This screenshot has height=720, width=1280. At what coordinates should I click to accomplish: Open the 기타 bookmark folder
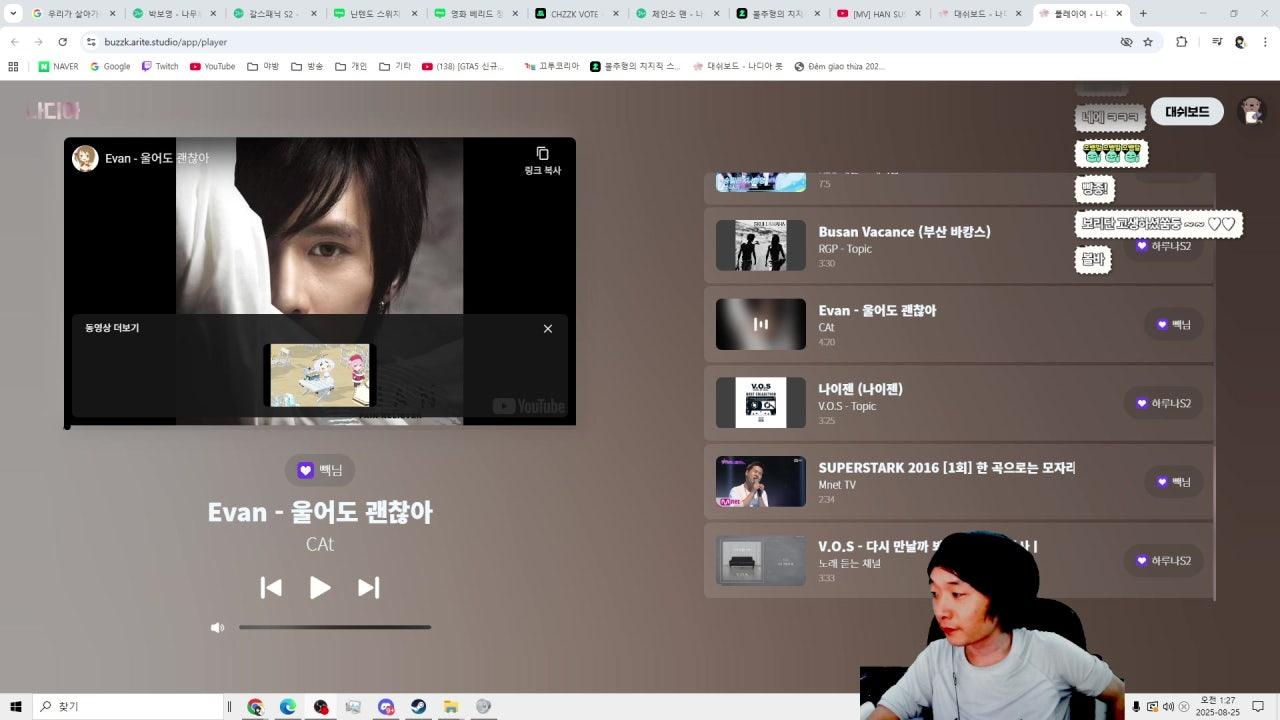point(395,66)
